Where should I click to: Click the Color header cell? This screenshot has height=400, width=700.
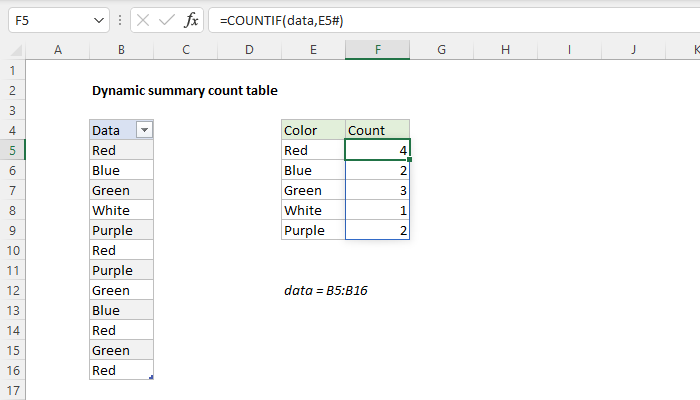click(313, 130)
